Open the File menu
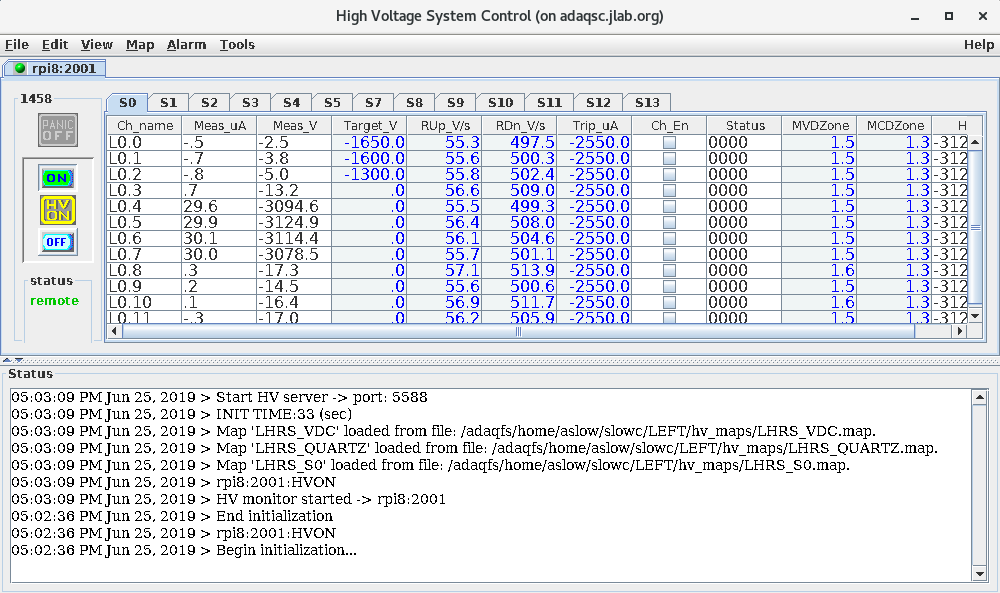Viewport: 1000px width, 593px height. coord(17,45)
